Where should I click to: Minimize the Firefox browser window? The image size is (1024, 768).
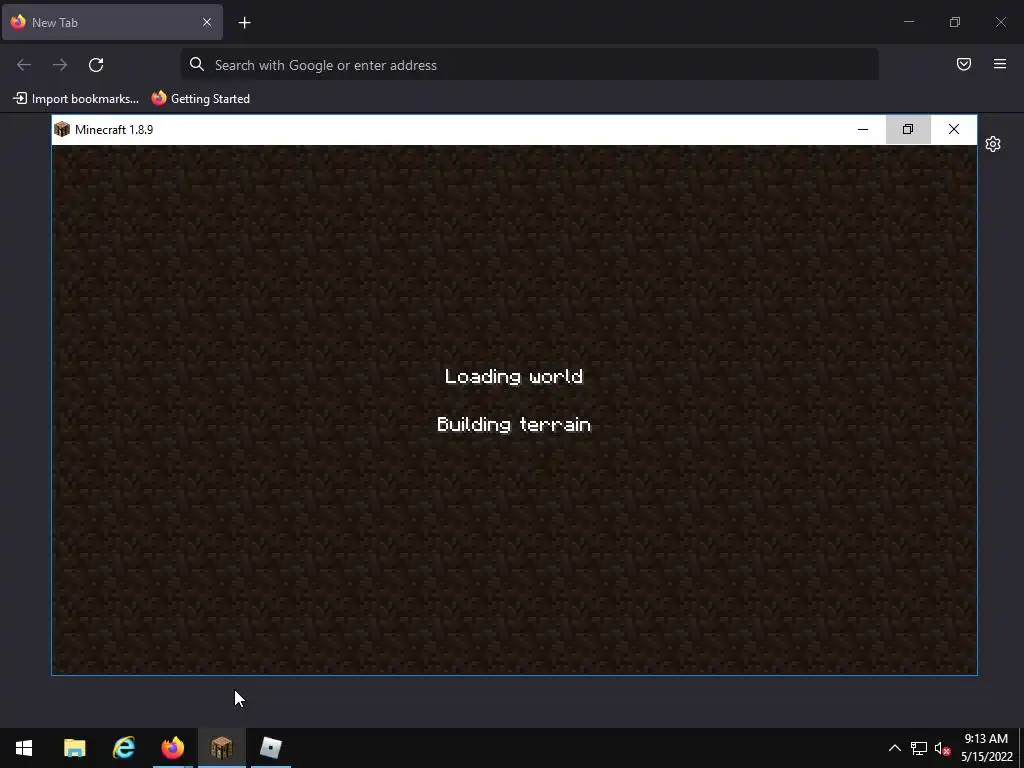click(x=908, y=22)
